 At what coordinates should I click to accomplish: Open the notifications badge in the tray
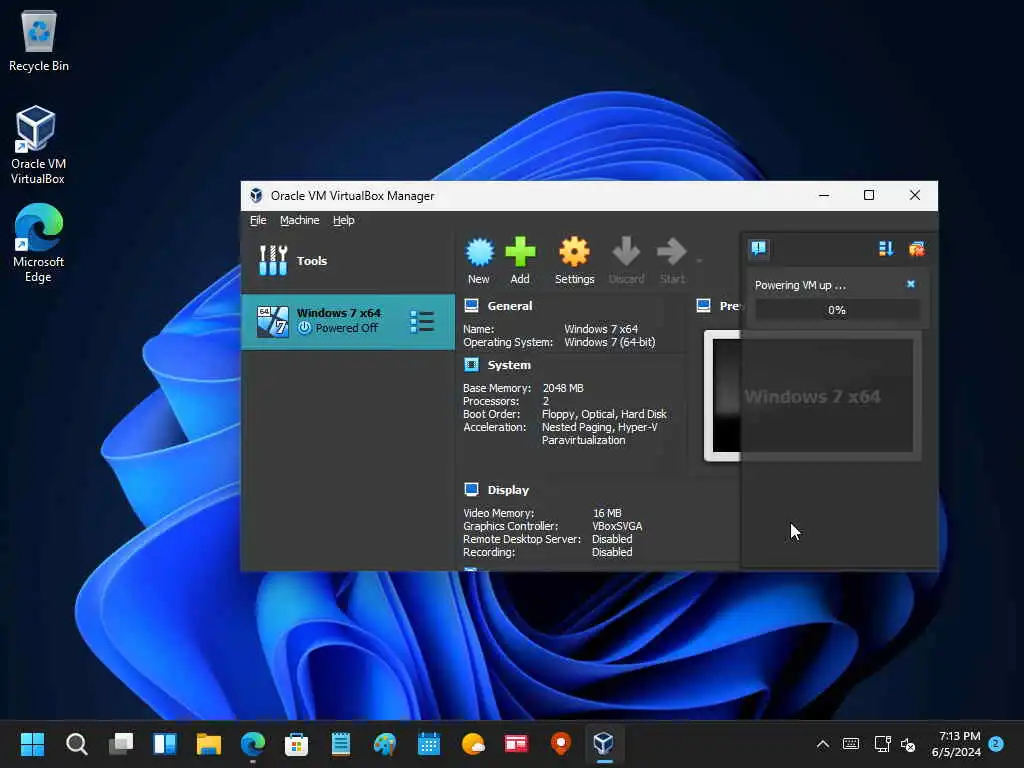coord(996,744)
